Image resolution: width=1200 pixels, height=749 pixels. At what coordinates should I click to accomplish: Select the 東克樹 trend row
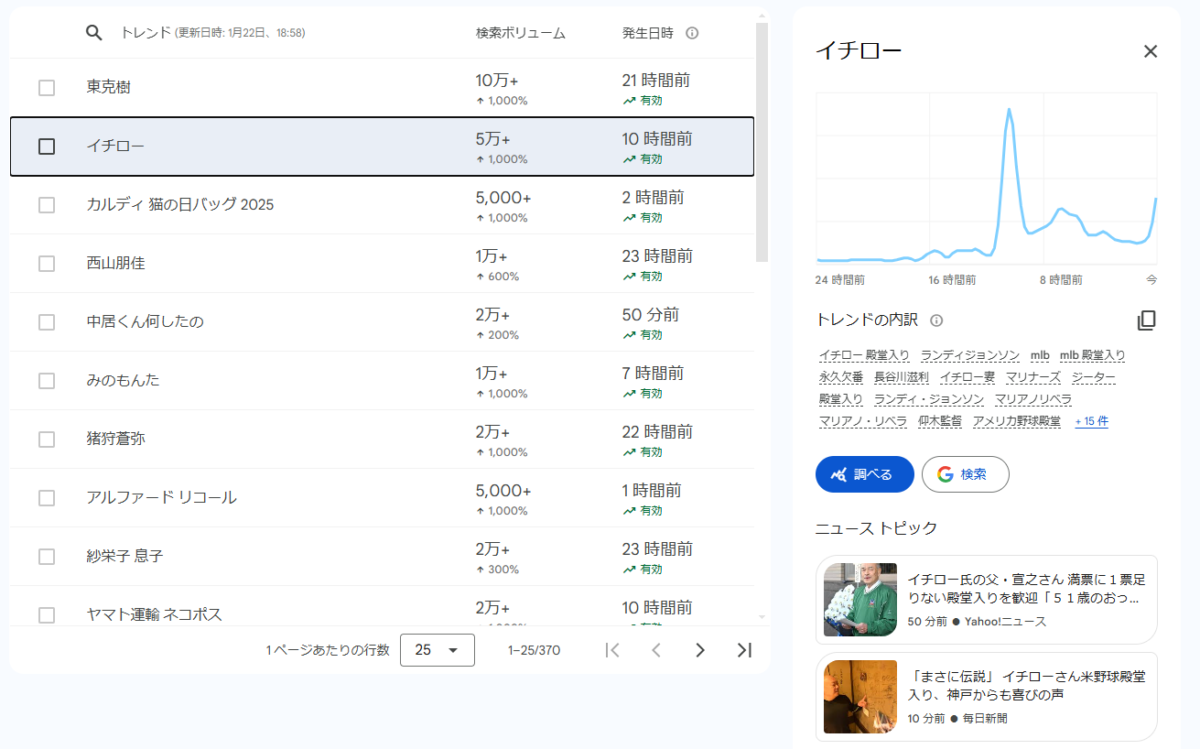point(382,88)
